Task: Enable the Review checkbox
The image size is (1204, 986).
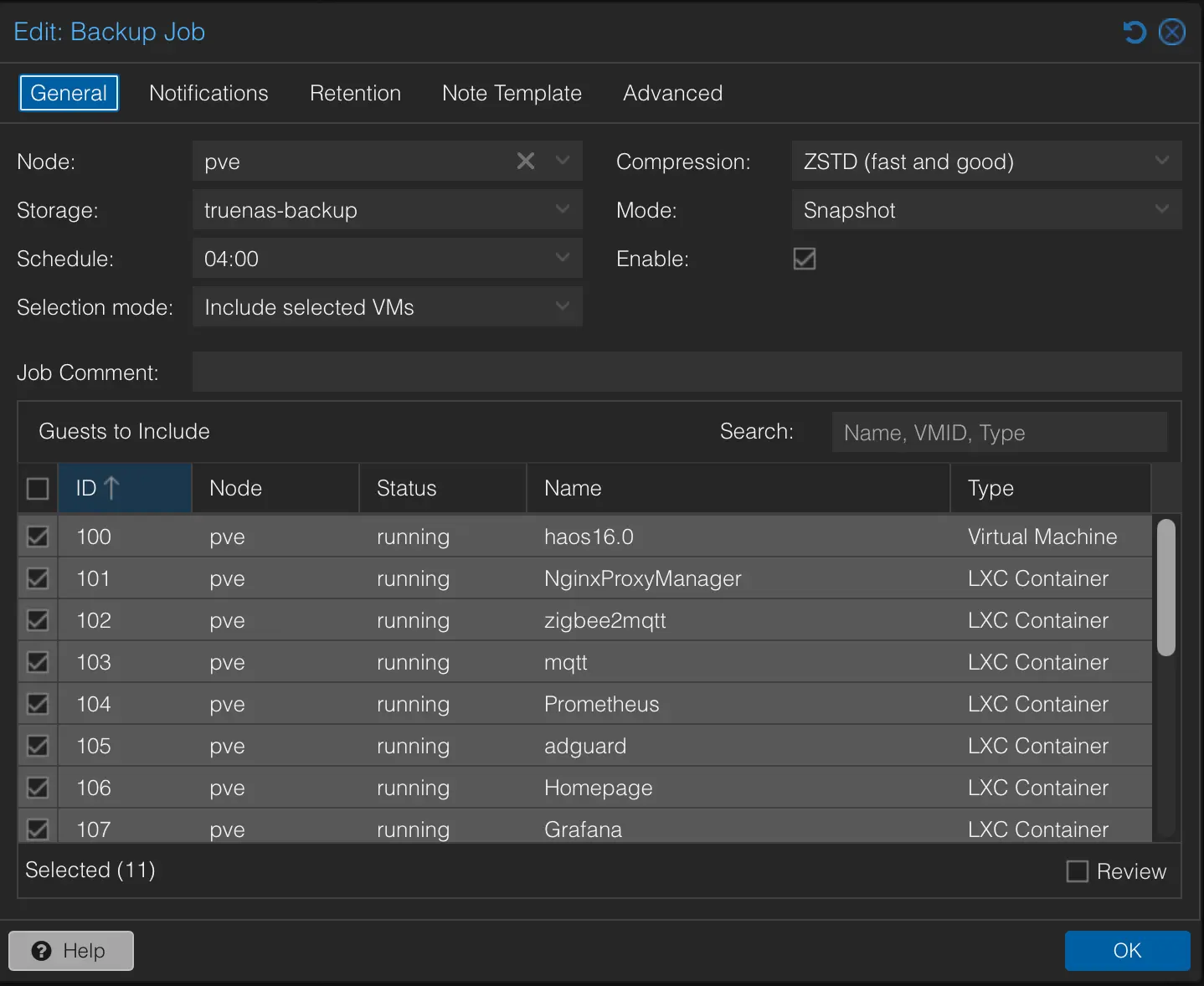Action: (1078, 871)
